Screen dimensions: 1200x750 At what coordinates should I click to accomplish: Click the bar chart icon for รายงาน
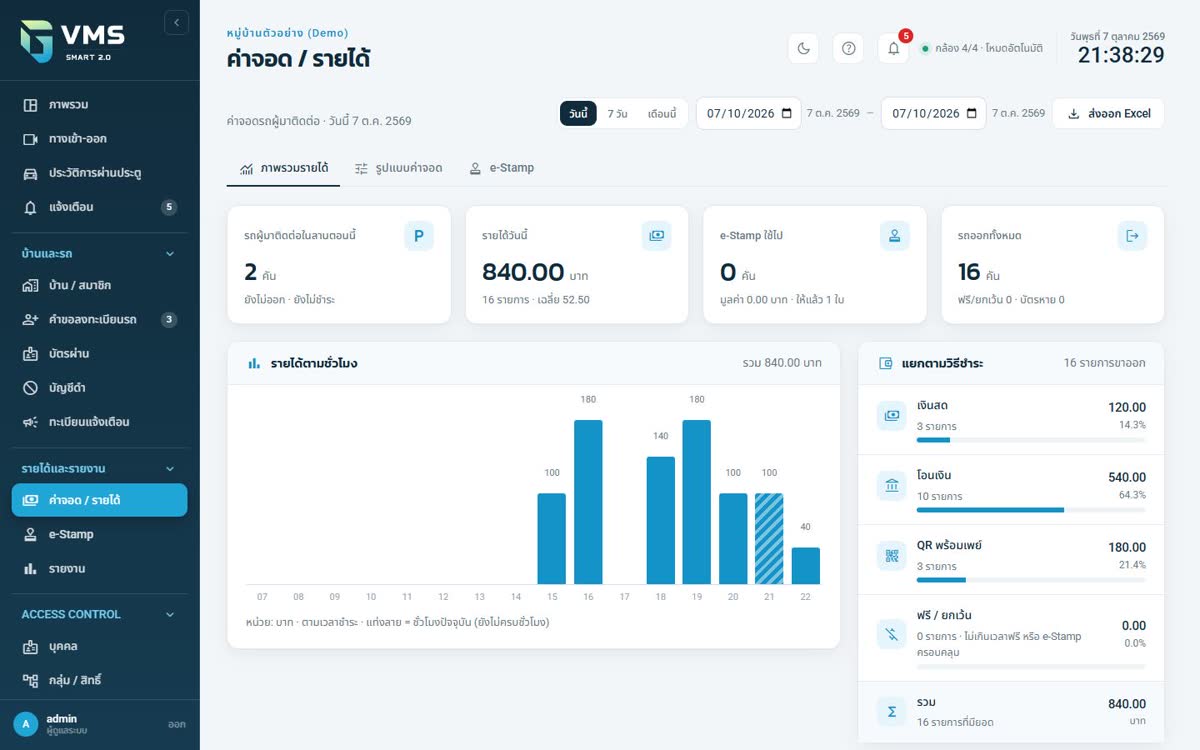(30, 569)
